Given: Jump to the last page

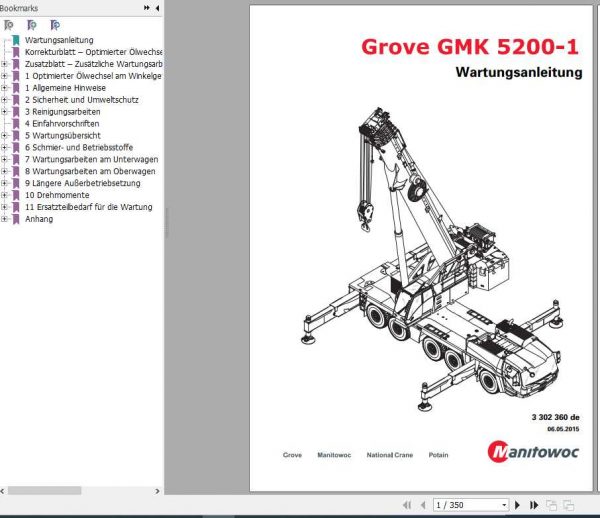Looking at the screenshot, I should click(534, 505).
